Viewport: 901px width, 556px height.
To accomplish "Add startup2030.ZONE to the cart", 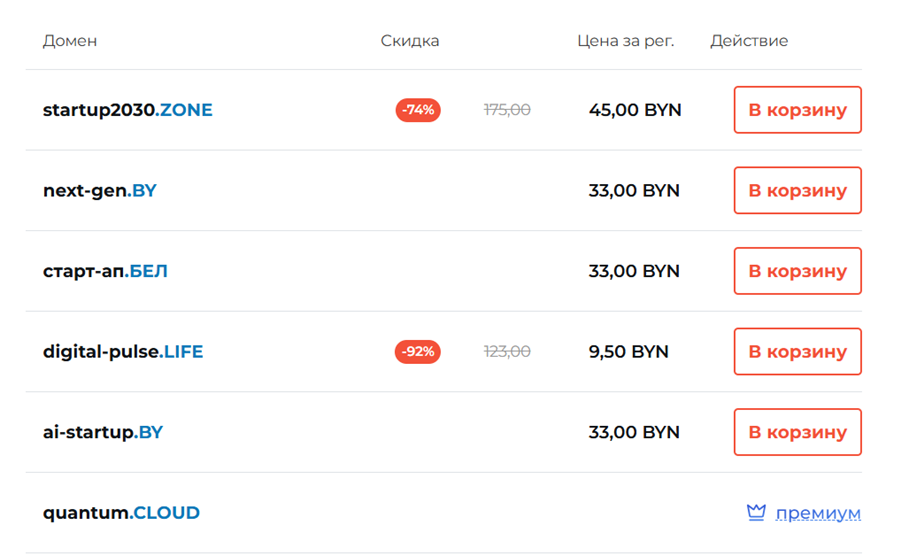I will coord(797,110).
